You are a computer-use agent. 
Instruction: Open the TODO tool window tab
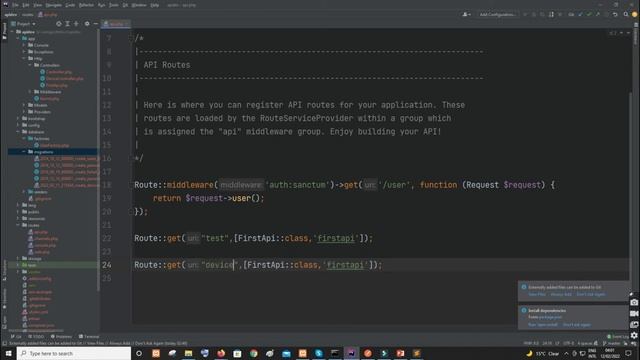pos(36,337)
